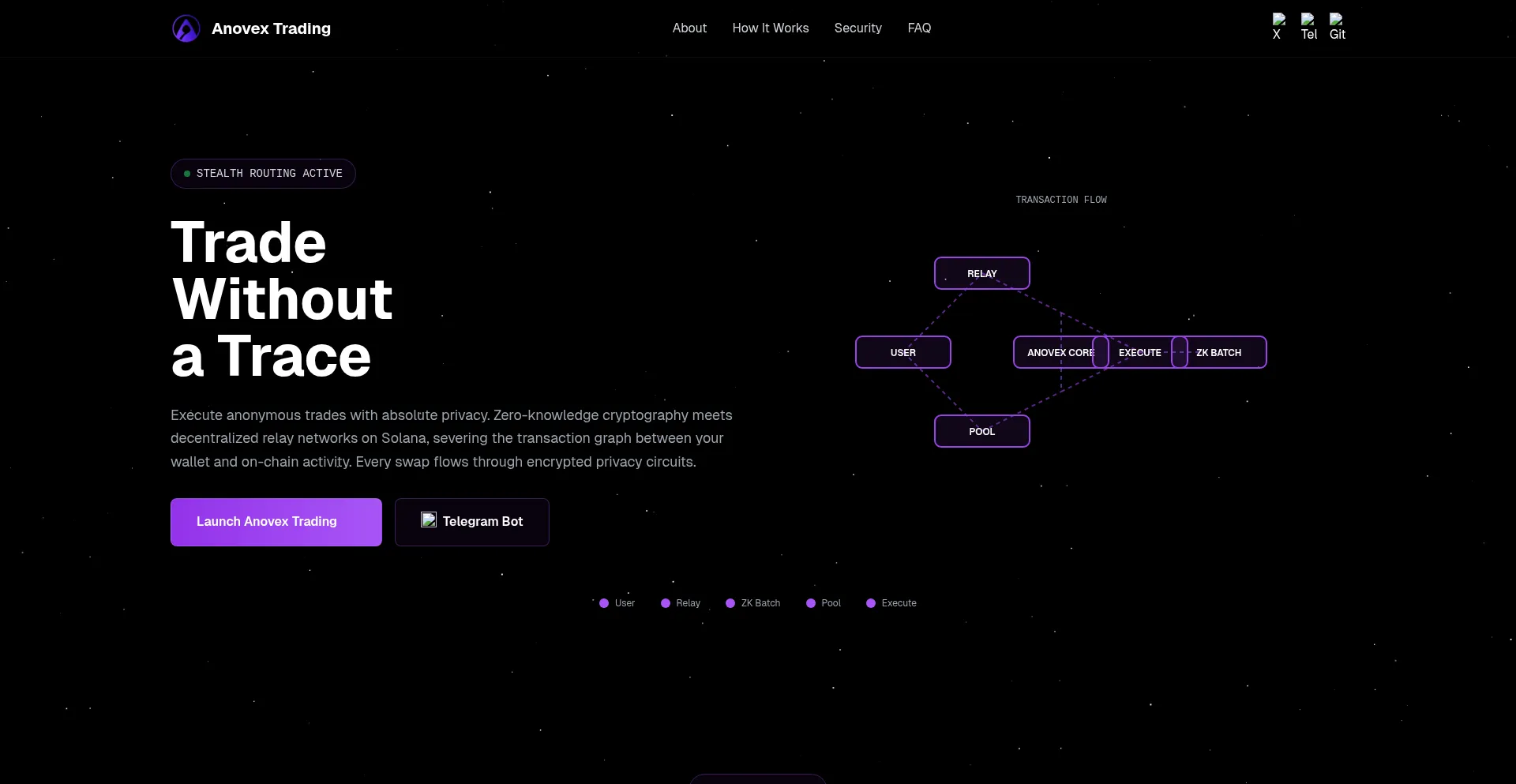The height and width of the screenshot is (784, 1516).
Task: Click the ZK Batch legend dot
Action: point(730,603)
